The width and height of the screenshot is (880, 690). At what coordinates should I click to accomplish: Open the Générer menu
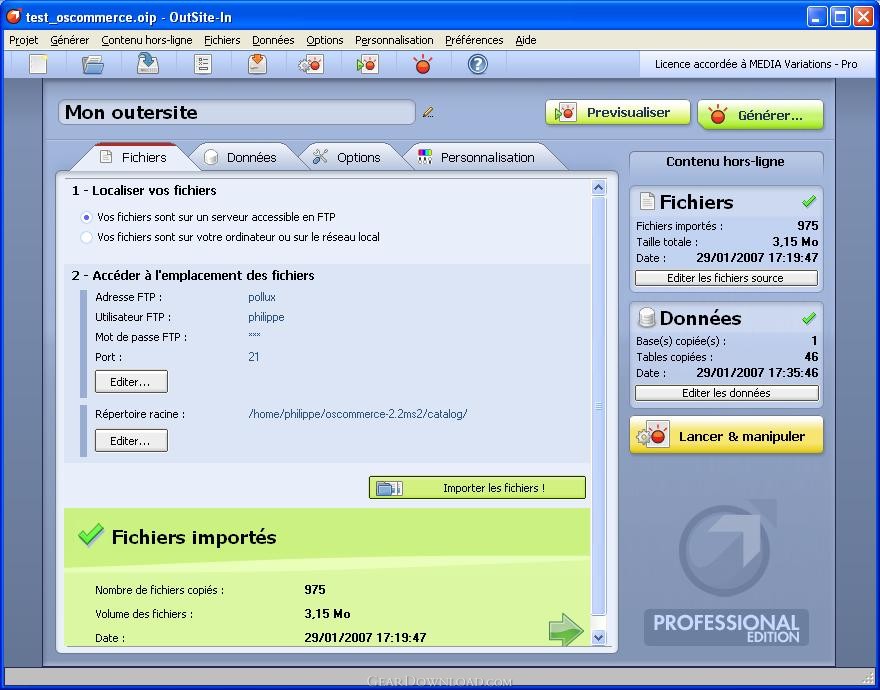[x=70, y=40]
